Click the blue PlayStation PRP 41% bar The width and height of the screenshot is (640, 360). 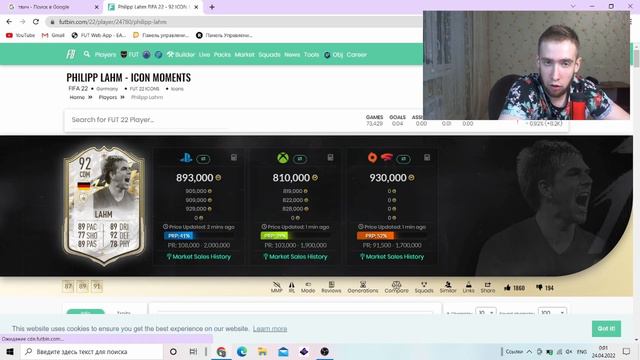pos(178,236)
